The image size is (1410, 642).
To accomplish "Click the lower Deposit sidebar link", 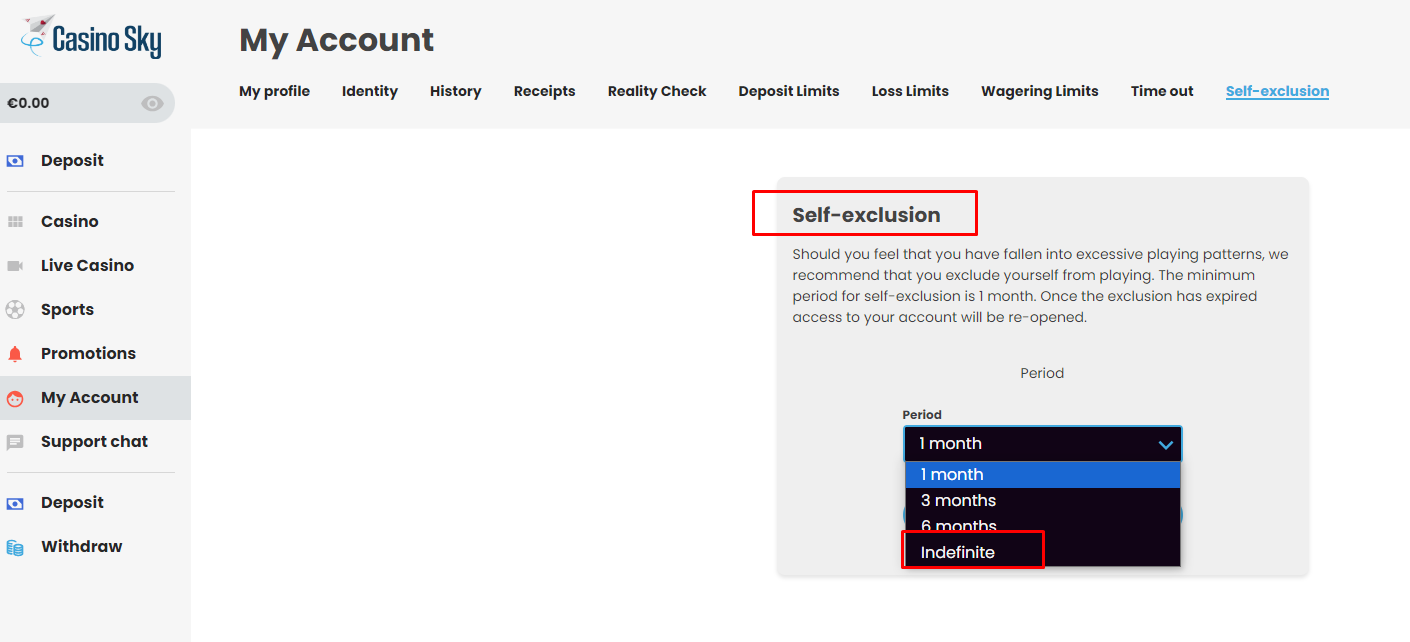I will [x=72, y=503].
